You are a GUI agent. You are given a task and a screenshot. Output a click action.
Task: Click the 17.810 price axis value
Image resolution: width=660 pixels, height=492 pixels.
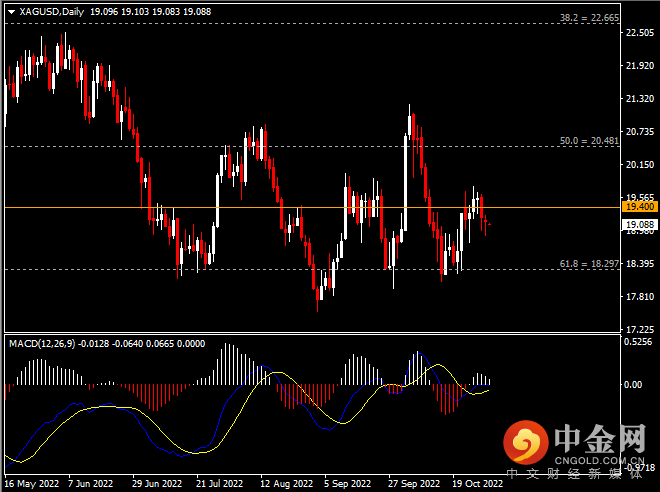coord(640,297)
